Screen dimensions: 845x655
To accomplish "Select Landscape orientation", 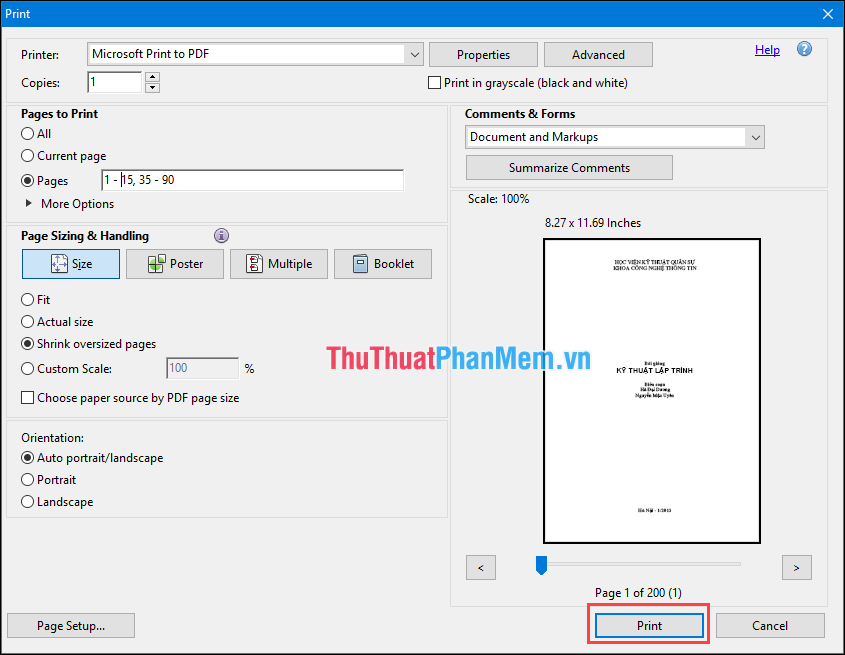I will click(x=27, y=502).
